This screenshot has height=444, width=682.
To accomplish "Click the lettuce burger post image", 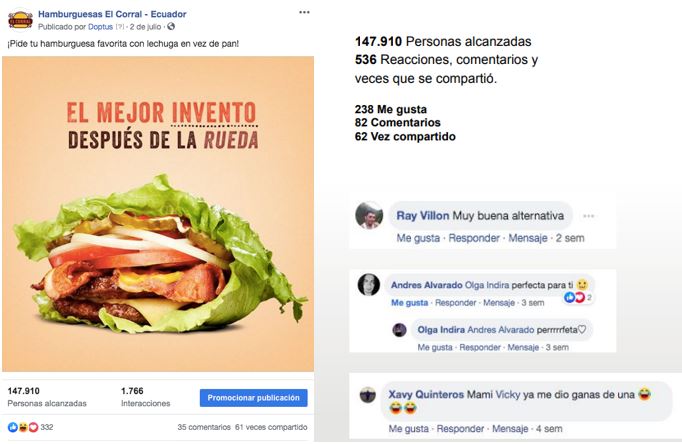I will click(x=158, y=214).
